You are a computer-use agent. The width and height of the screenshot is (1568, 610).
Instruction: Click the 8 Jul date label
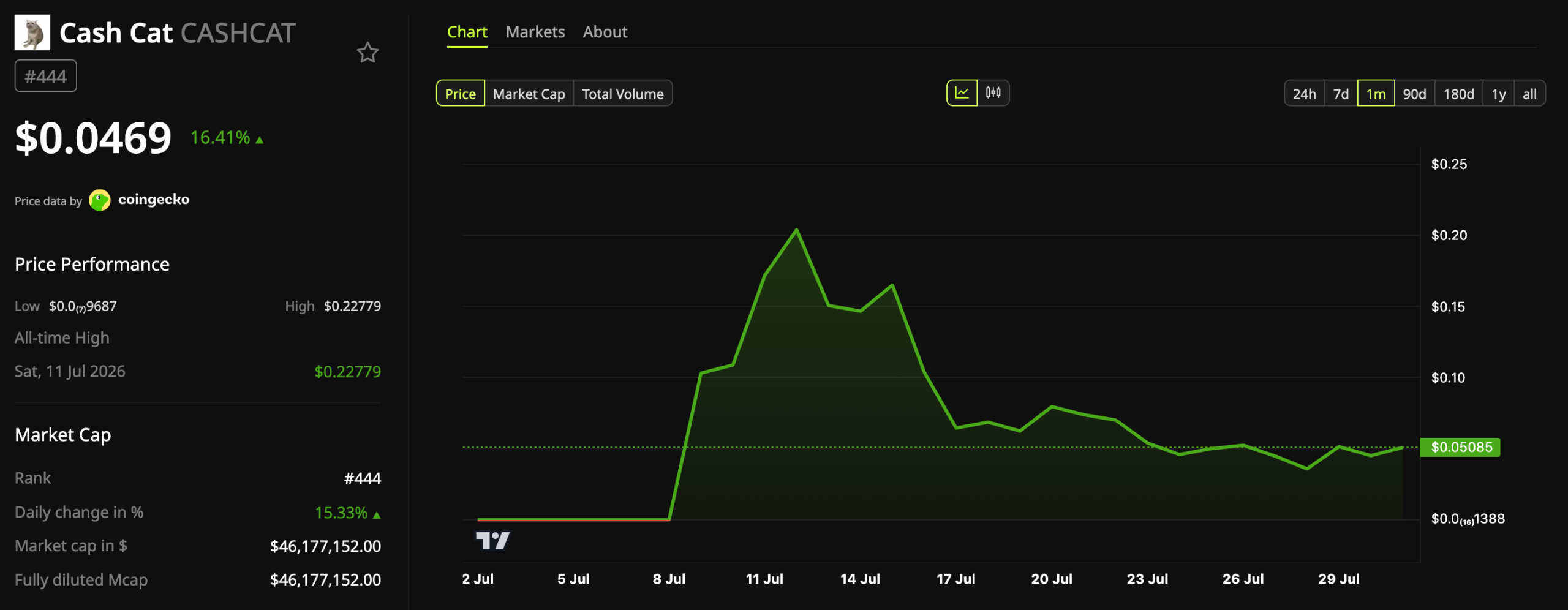coord(669,579)
